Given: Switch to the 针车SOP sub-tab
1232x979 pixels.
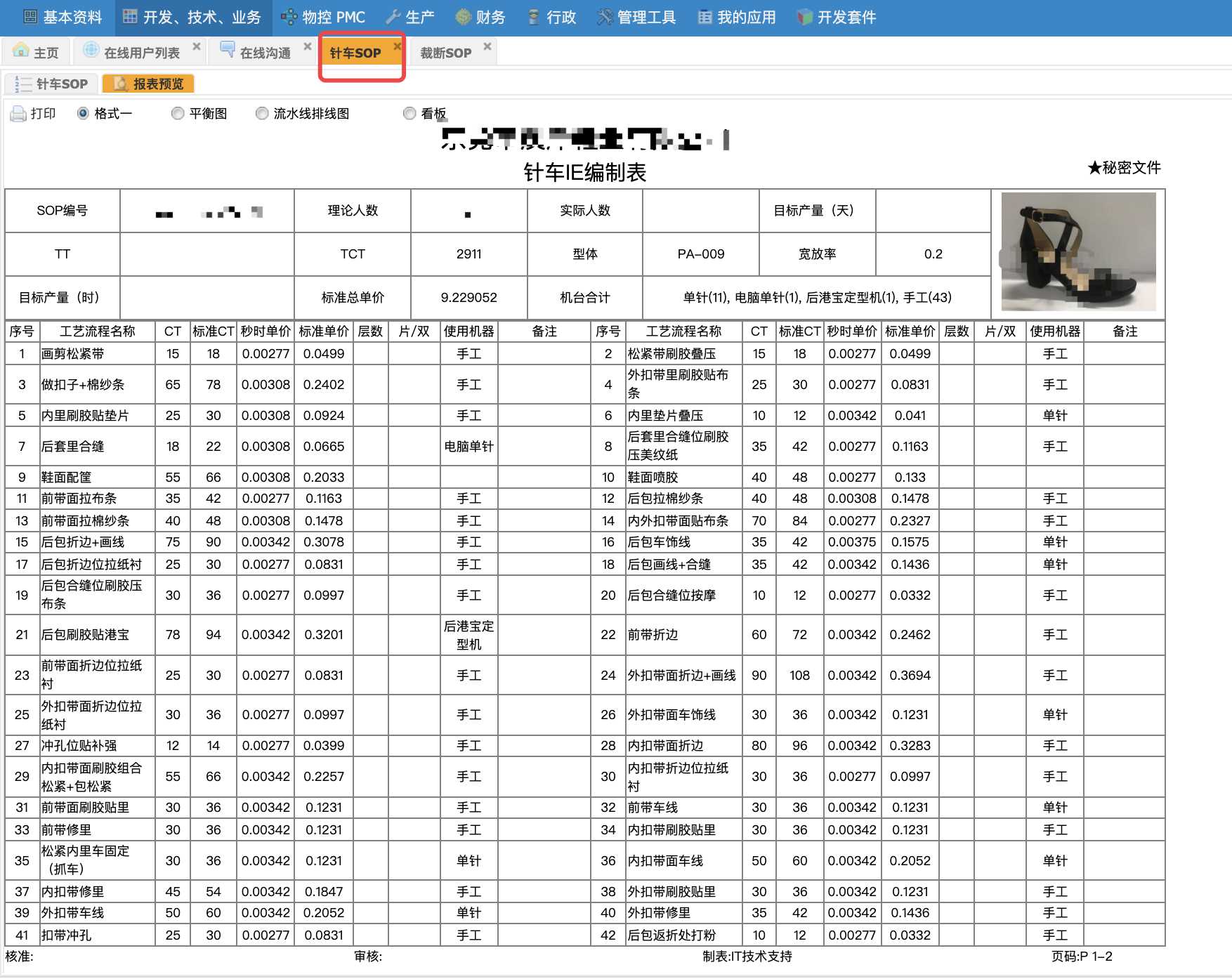Looking at the screenshot, I should click(x=52, y=84).
